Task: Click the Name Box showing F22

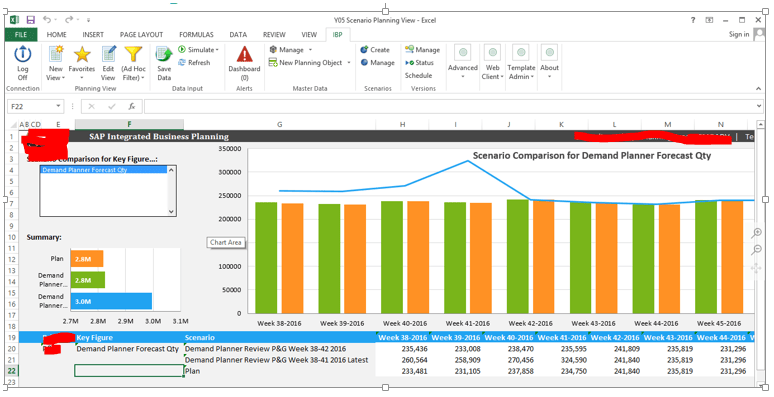Action: (31, 106)
